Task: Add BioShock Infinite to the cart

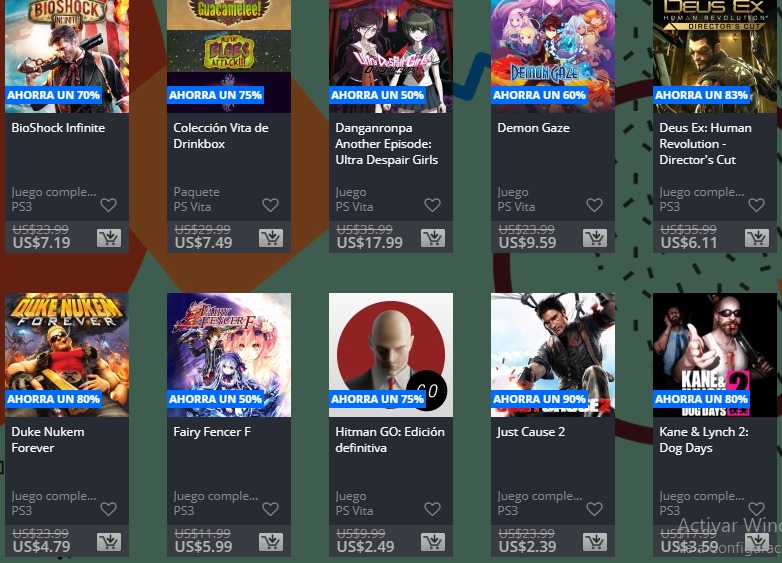Action: pyautogui.click(x=109, y=238)
